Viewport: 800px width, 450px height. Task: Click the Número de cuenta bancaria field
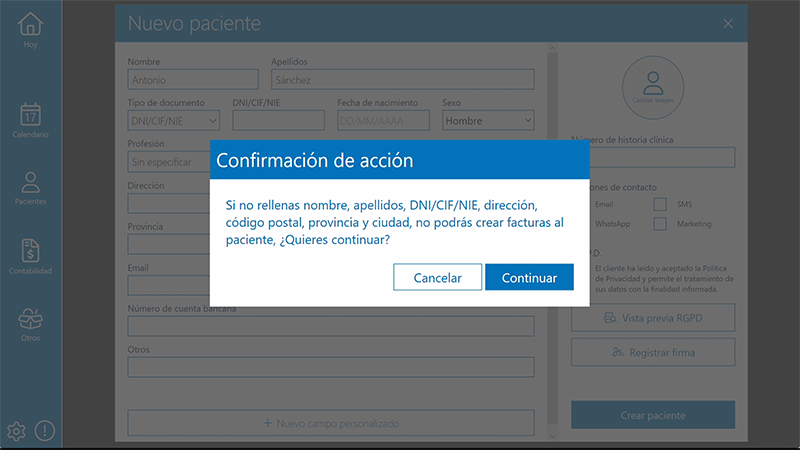331,326
